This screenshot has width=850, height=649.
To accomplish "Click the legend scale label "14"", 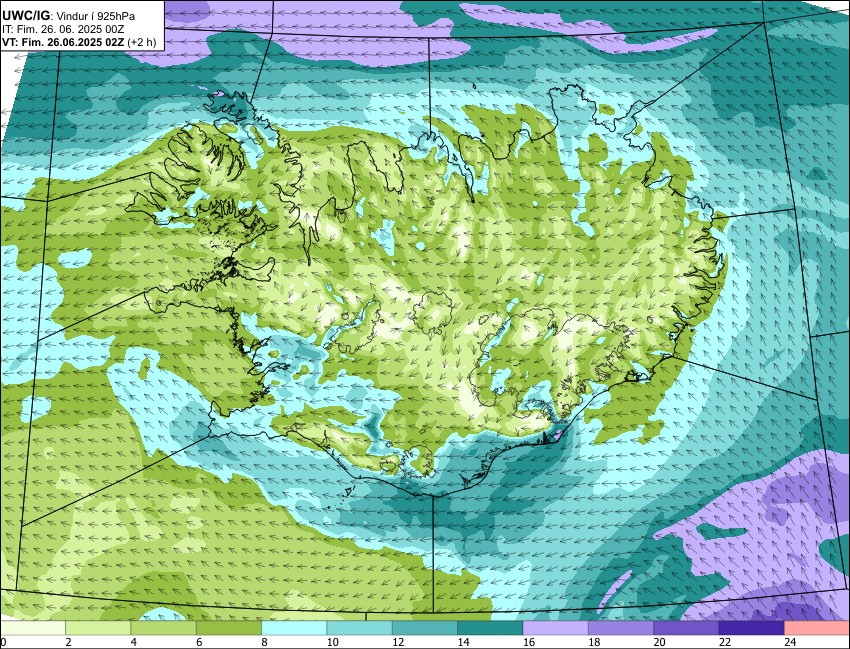I will point(463,642).
